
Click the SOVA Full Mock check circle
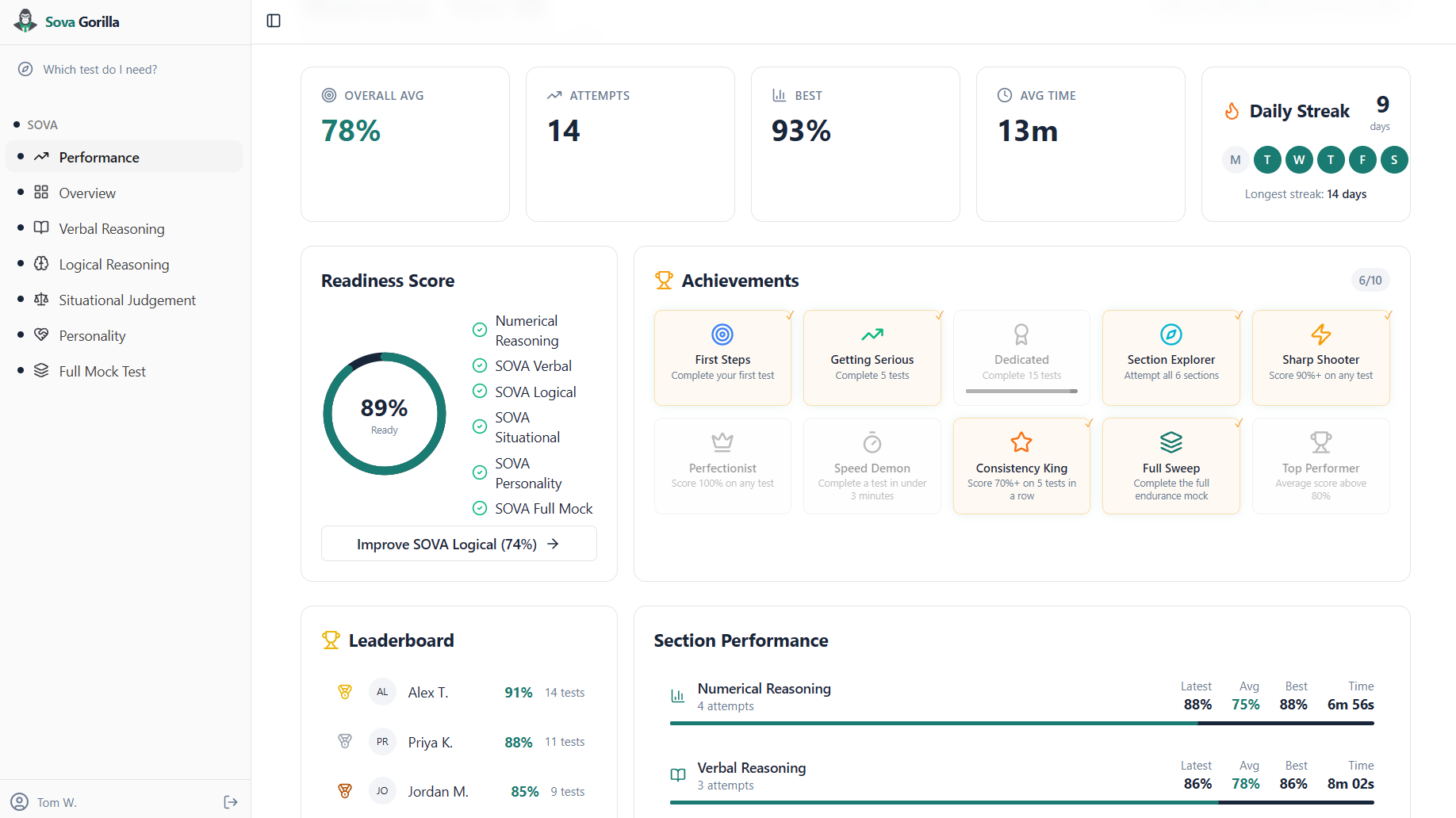click(480, 509)
